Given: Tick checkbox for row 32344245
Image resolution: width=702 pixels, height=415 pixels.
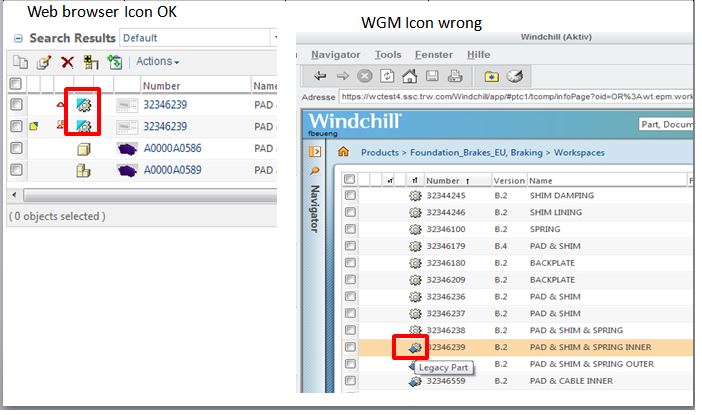Looking at the screenshot, I should pyautogui.click(x=350, y=195).
